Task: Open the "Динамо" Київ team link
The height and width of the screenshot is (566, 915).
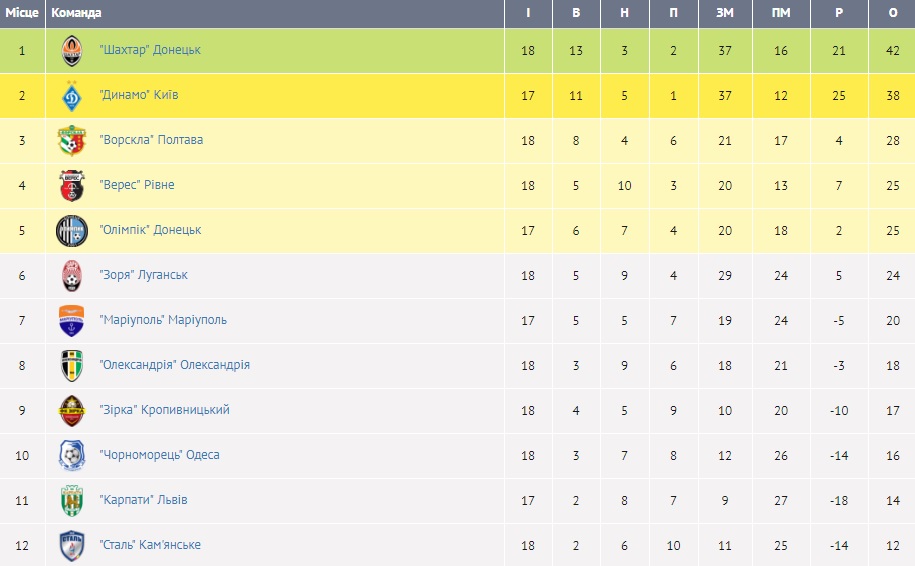Action: [x=139, y=95]
